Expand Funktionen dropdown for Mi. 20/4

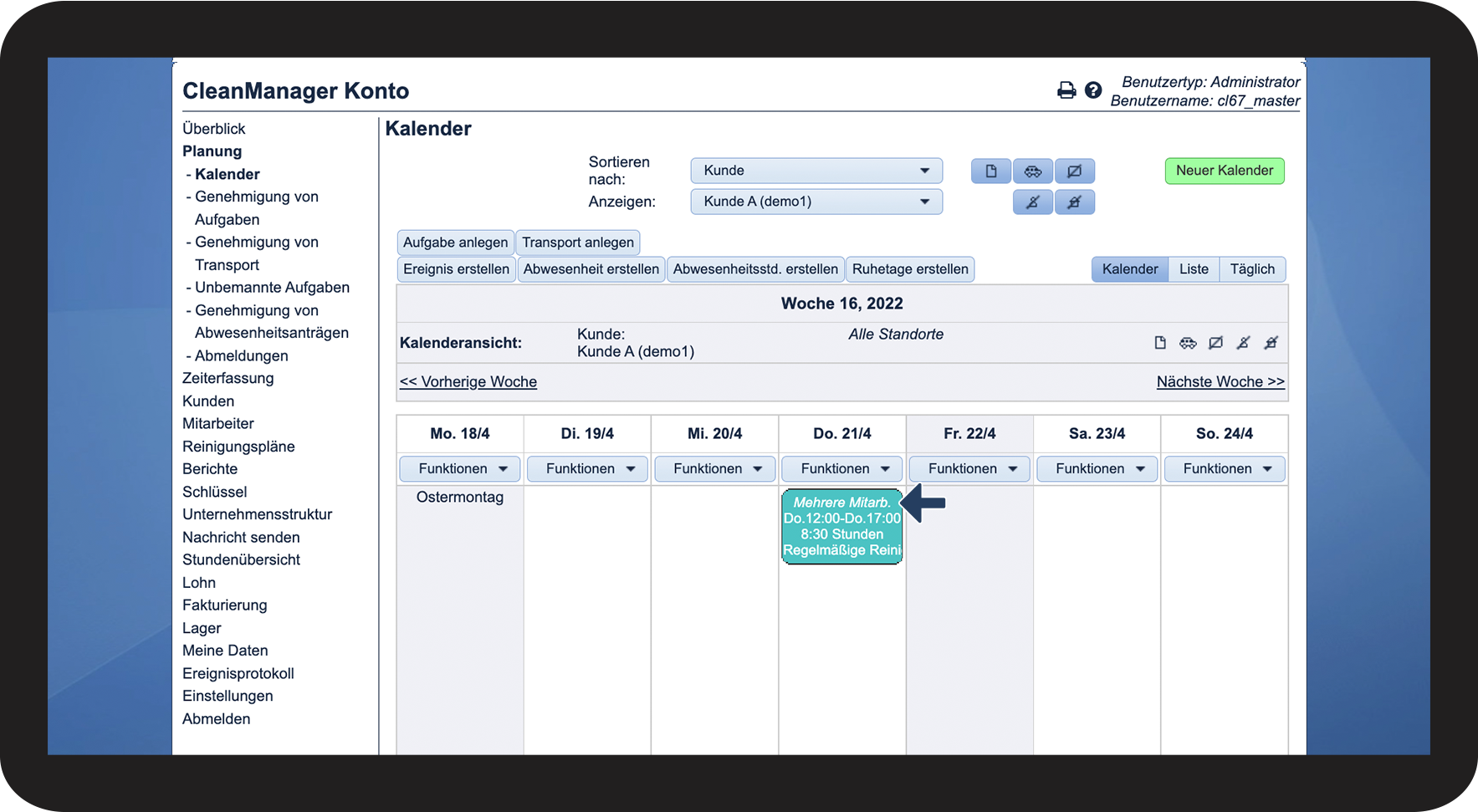tap(715, 469)
